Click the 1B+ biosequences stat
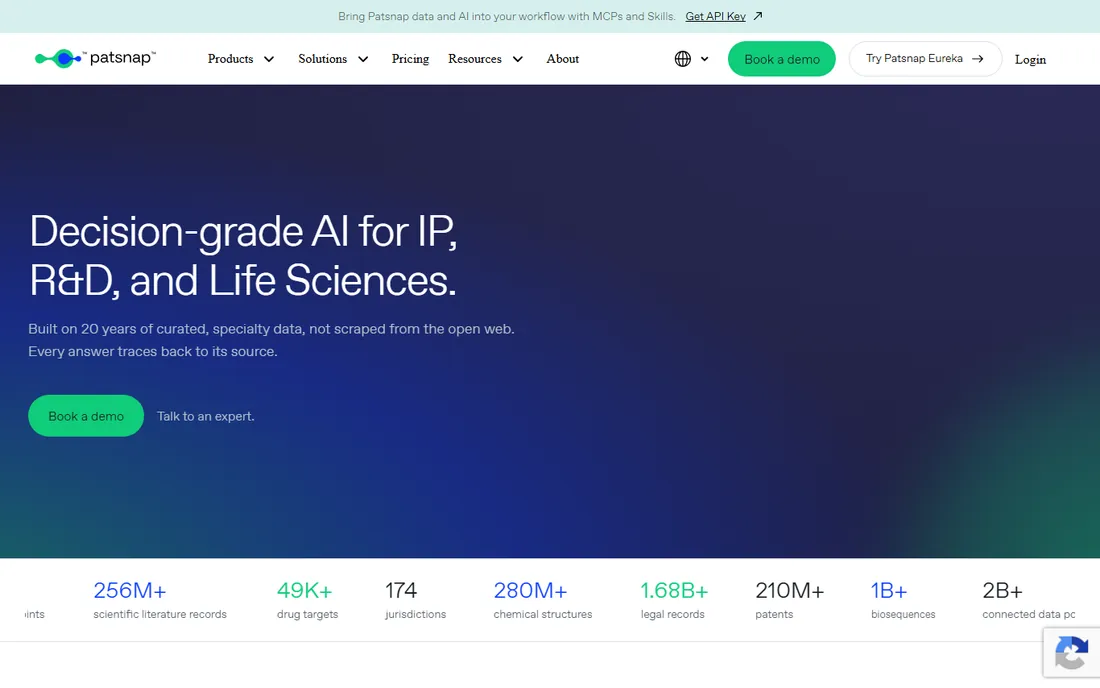The image size is (1100, 688). click(903, 600)
